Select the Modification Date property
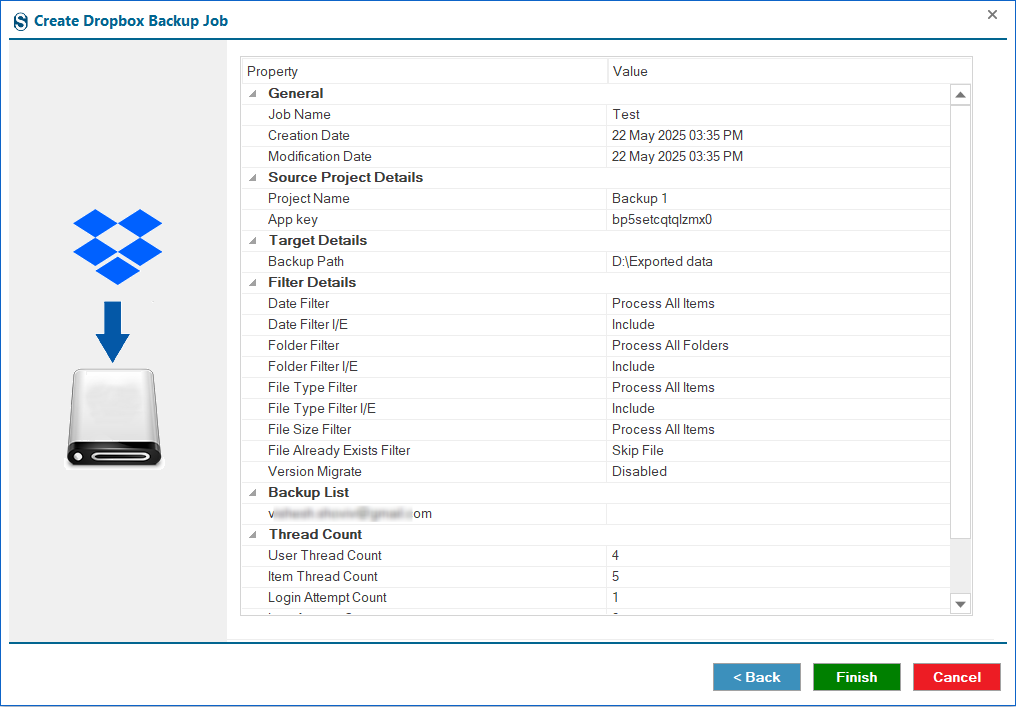Viewport: 1016px width, 707px height. pyautogui.click(x=319, y=156)
